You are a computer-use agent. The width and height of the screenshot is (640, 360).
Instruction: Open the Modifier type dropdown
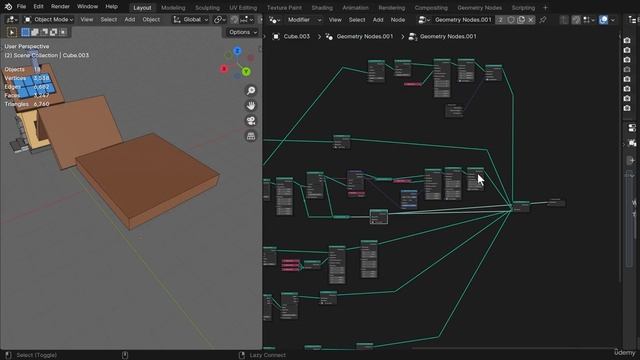click(x=304, y=20)
